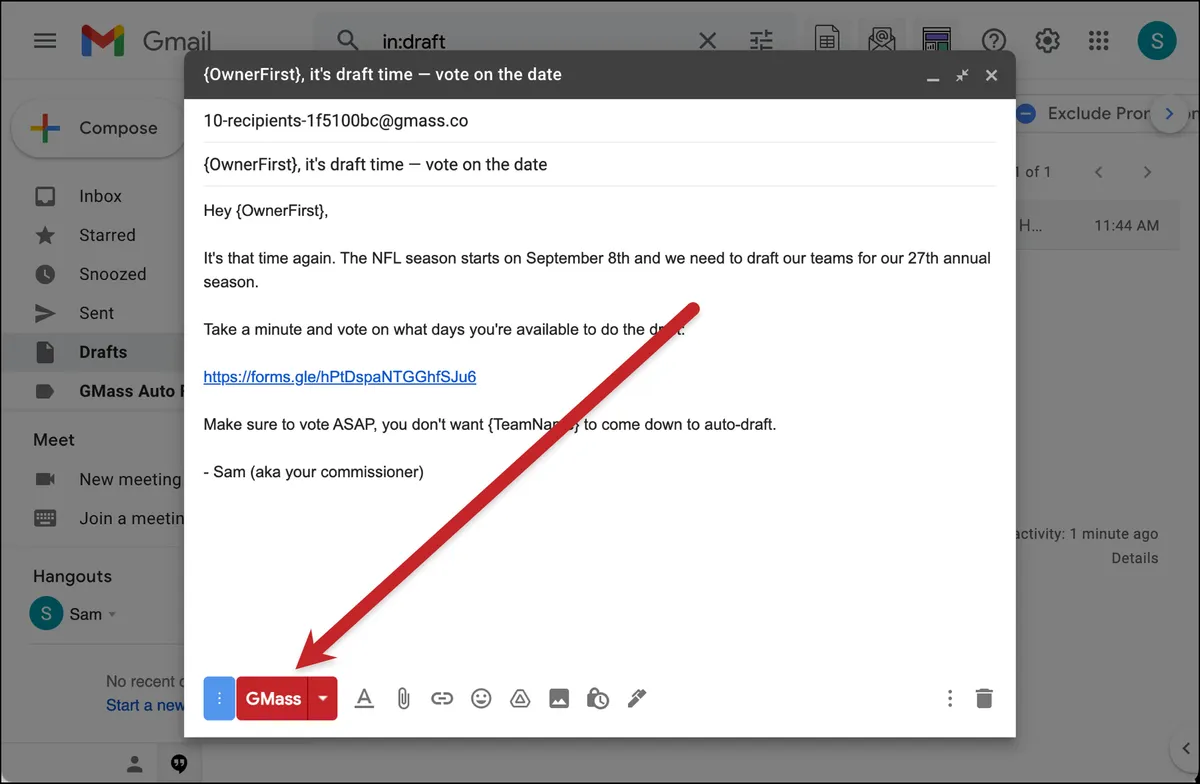Open the main menu hamburger icon

coord(45,41)
